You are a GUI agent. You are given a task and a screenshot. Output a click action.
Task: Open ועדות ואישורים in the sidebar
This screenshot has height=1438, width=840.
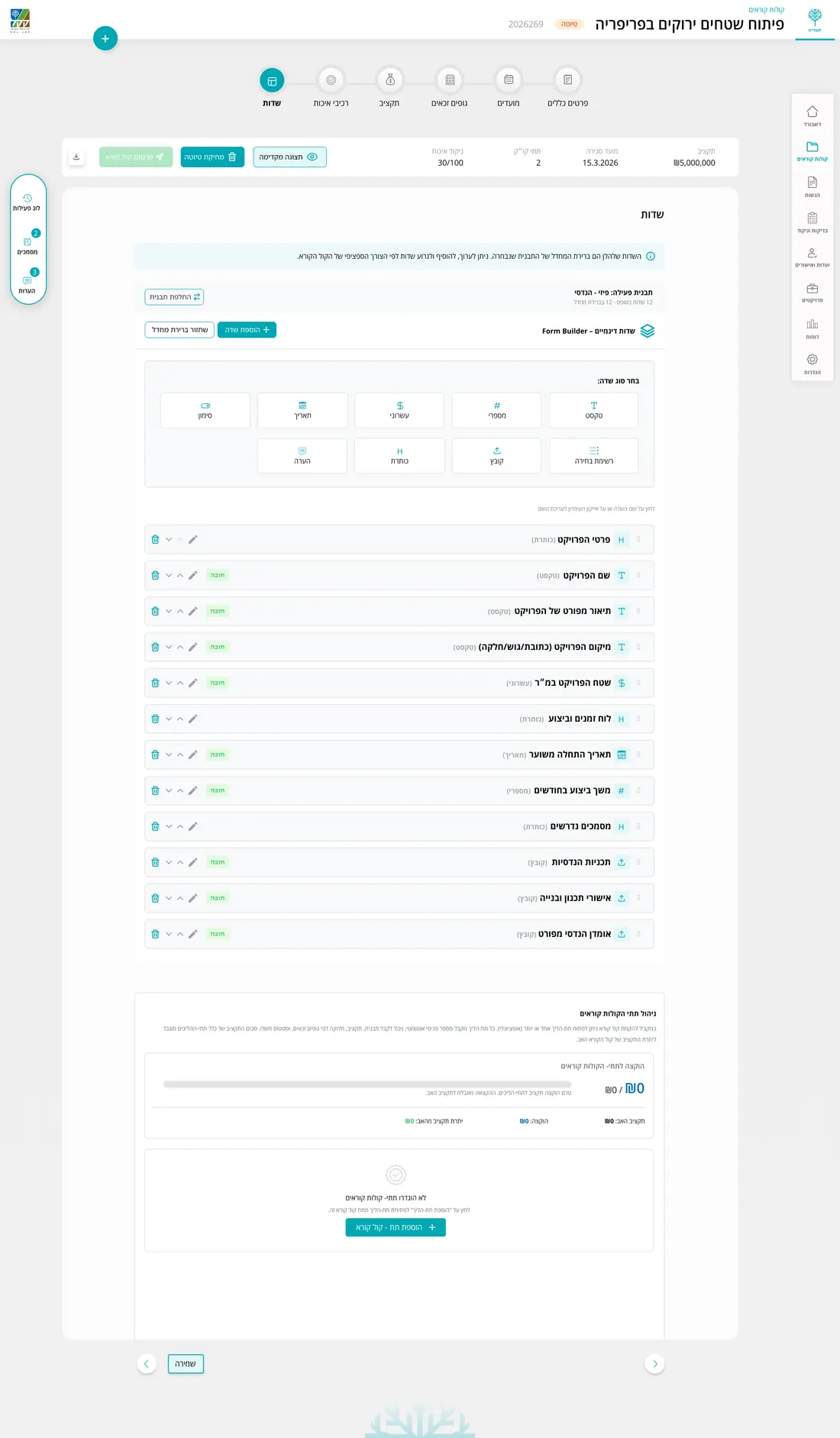click(812, 257)
